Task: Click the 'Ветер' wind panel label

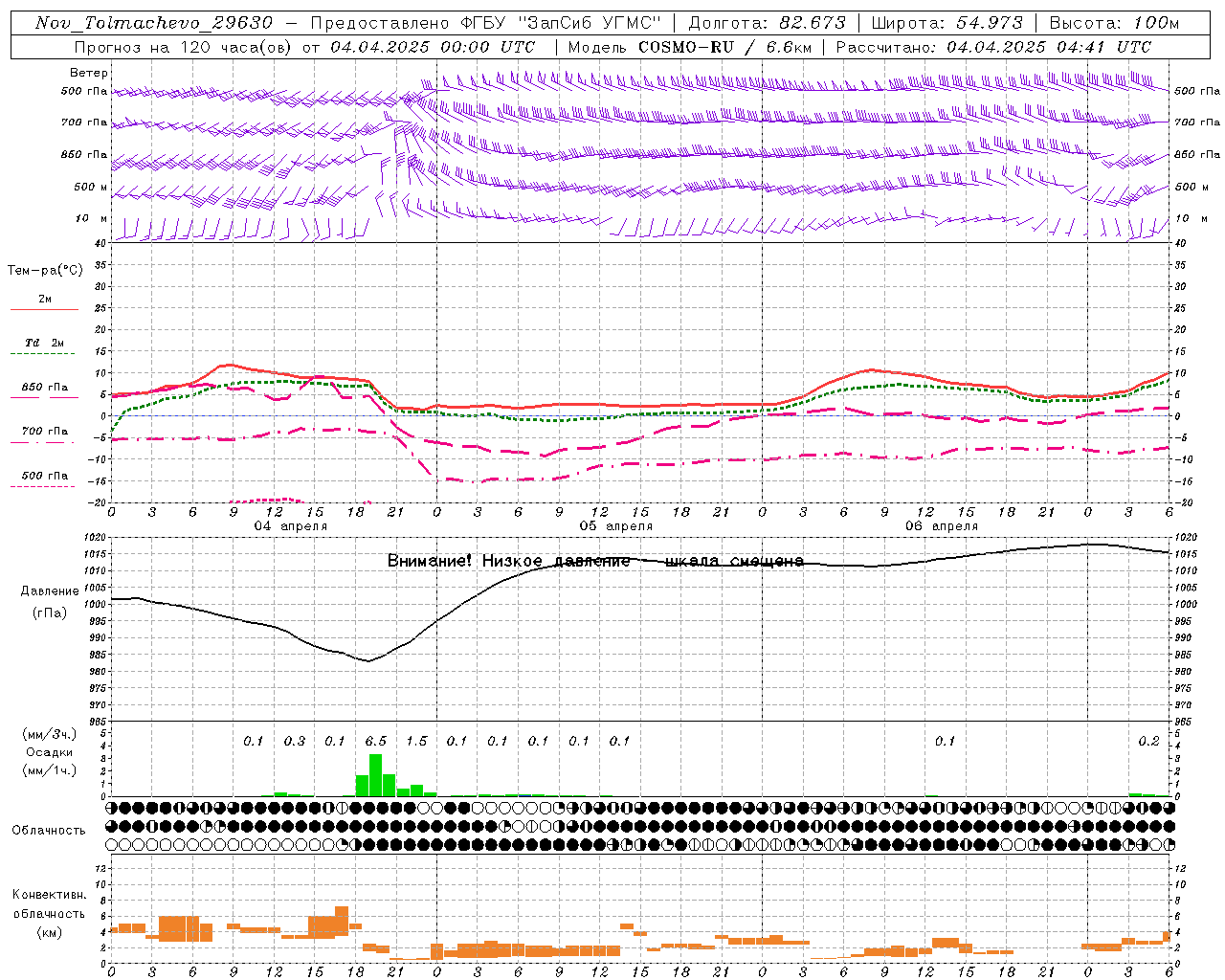Action: click(88, 73)
